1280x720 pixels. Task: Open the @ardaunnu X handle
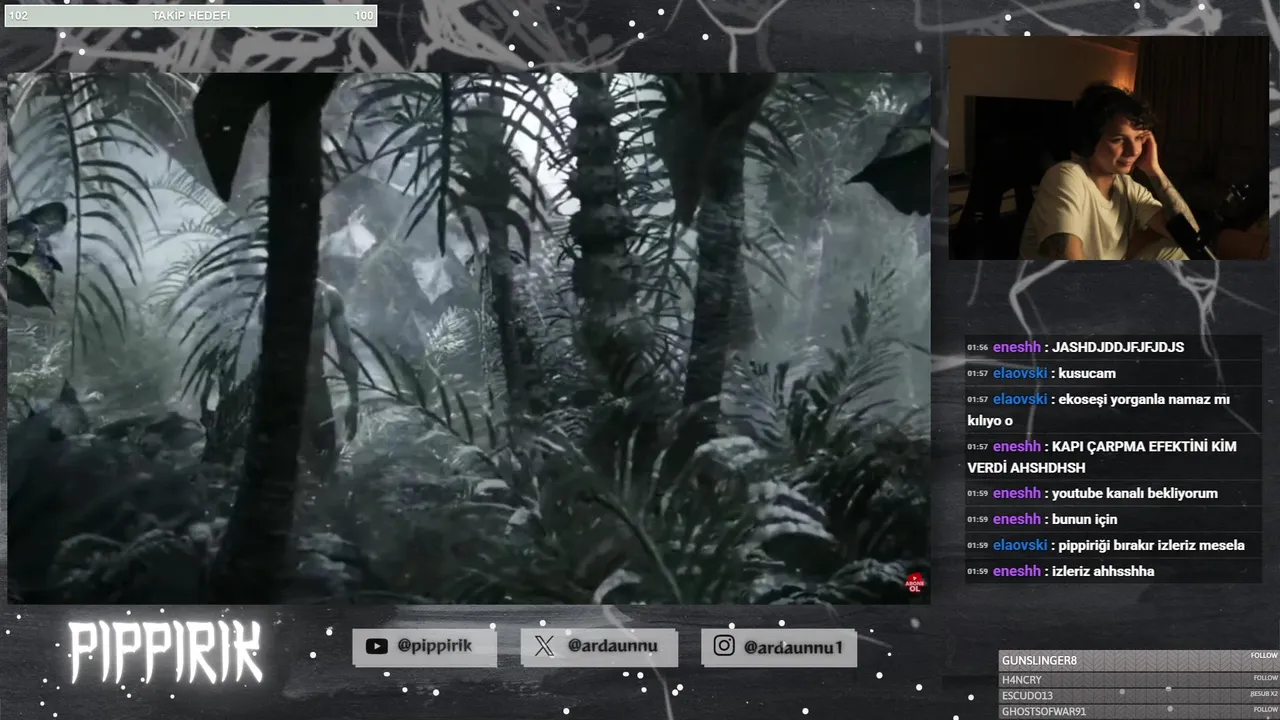[x=612, y=646]
